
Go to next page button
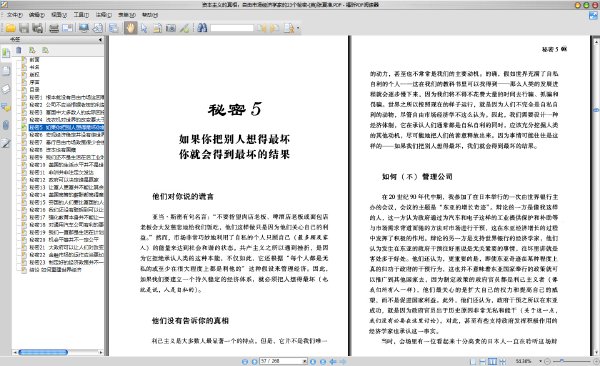[313, 361]
